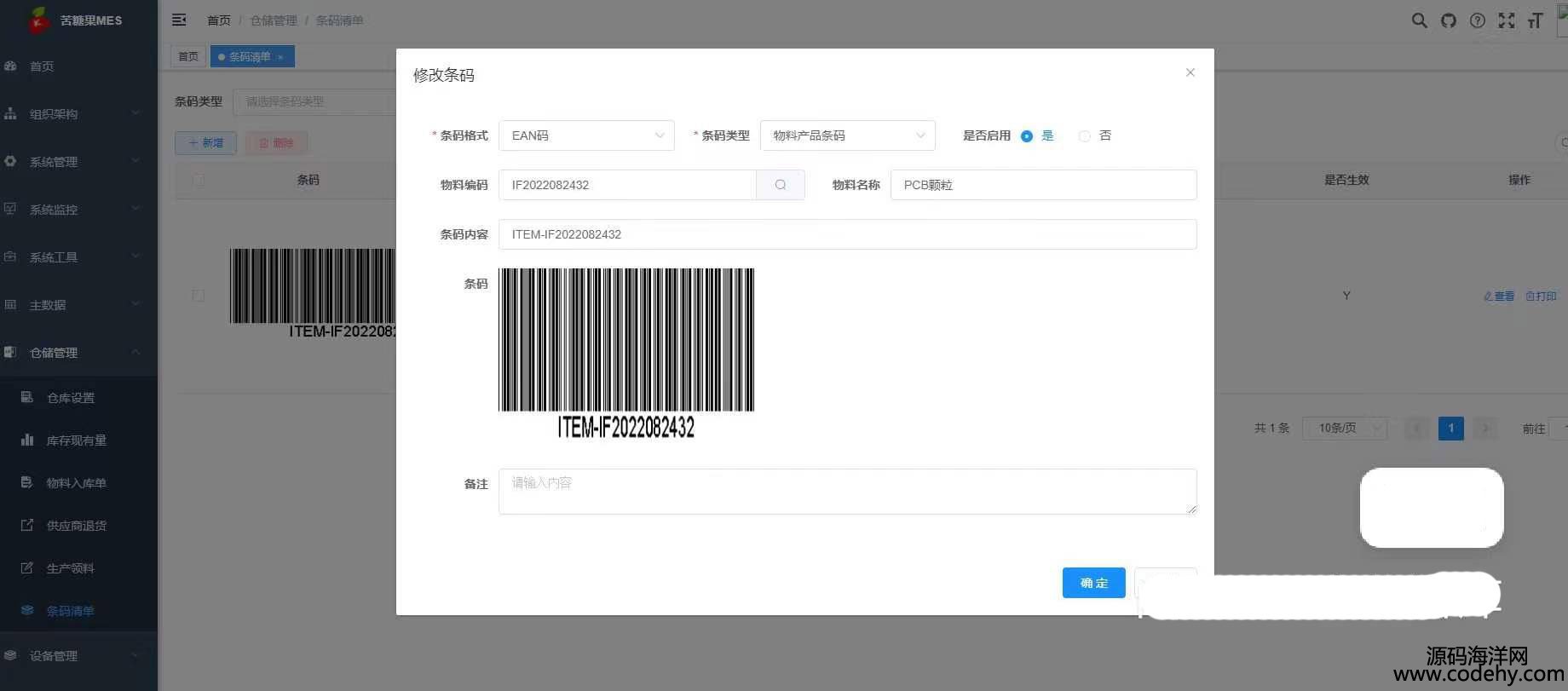Close the 修改条码 dialog
The height and width of the screenshot is (691, 1568).
click(x=1190, y=72)
